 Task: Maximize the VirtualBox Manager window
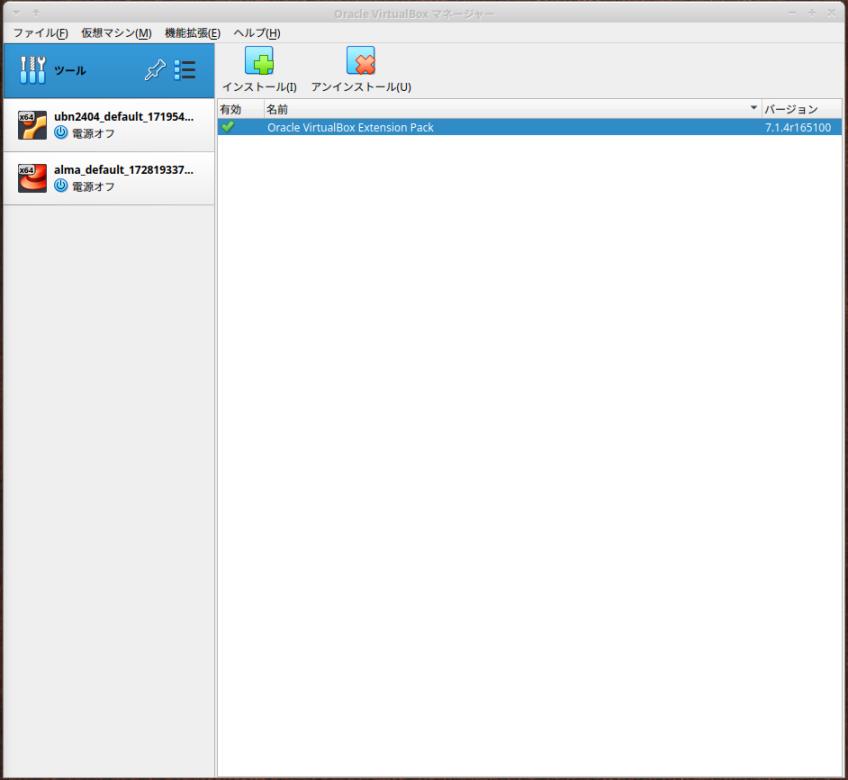812,12
